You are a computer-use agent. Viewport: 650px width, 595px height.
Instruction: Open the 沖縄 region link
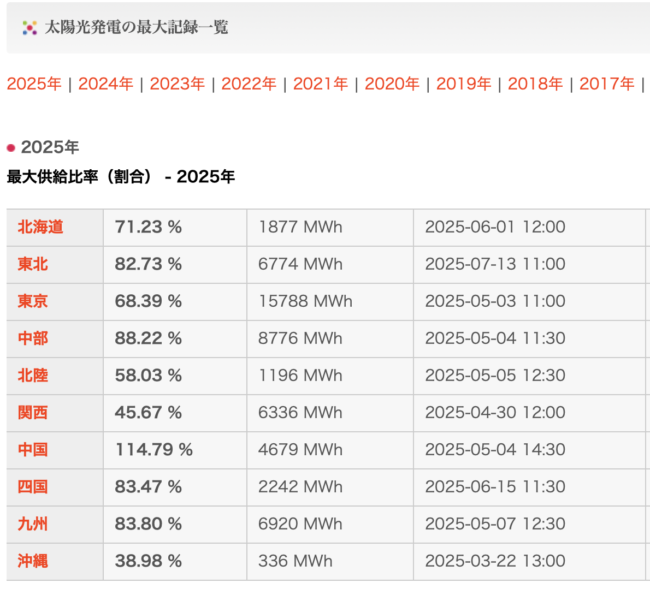click(33, 561)
